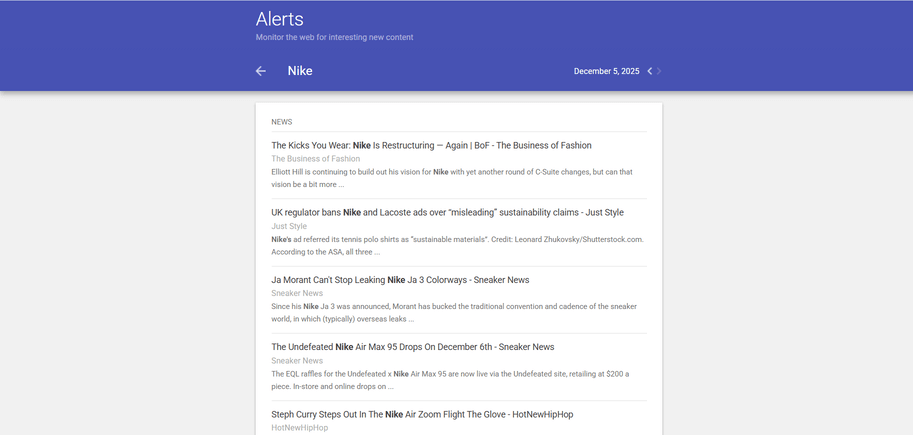This screenshot has height=435, width=913.
Task: Go to next date with right chevron
Action: point(659,71)
